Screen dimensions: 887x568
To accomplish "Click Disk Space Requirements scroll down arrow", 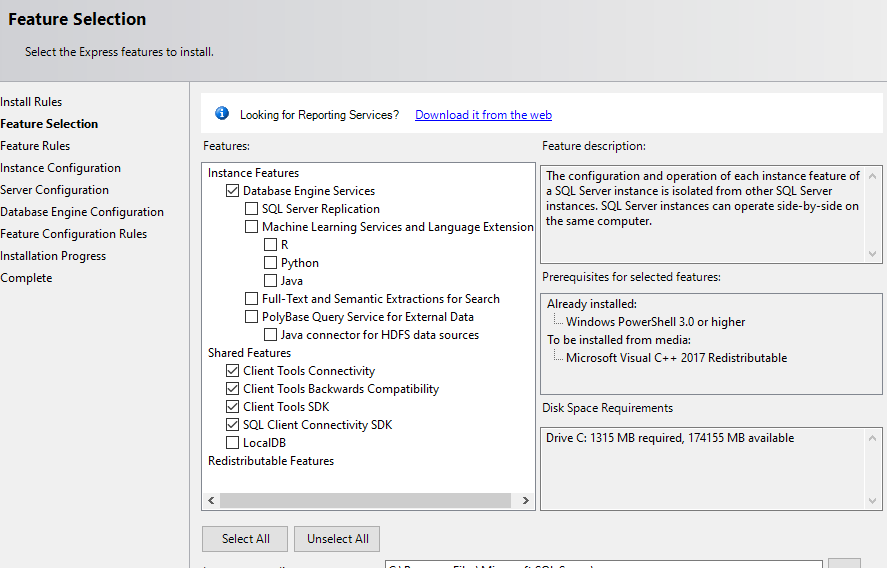I will click(x=872, y=501).
